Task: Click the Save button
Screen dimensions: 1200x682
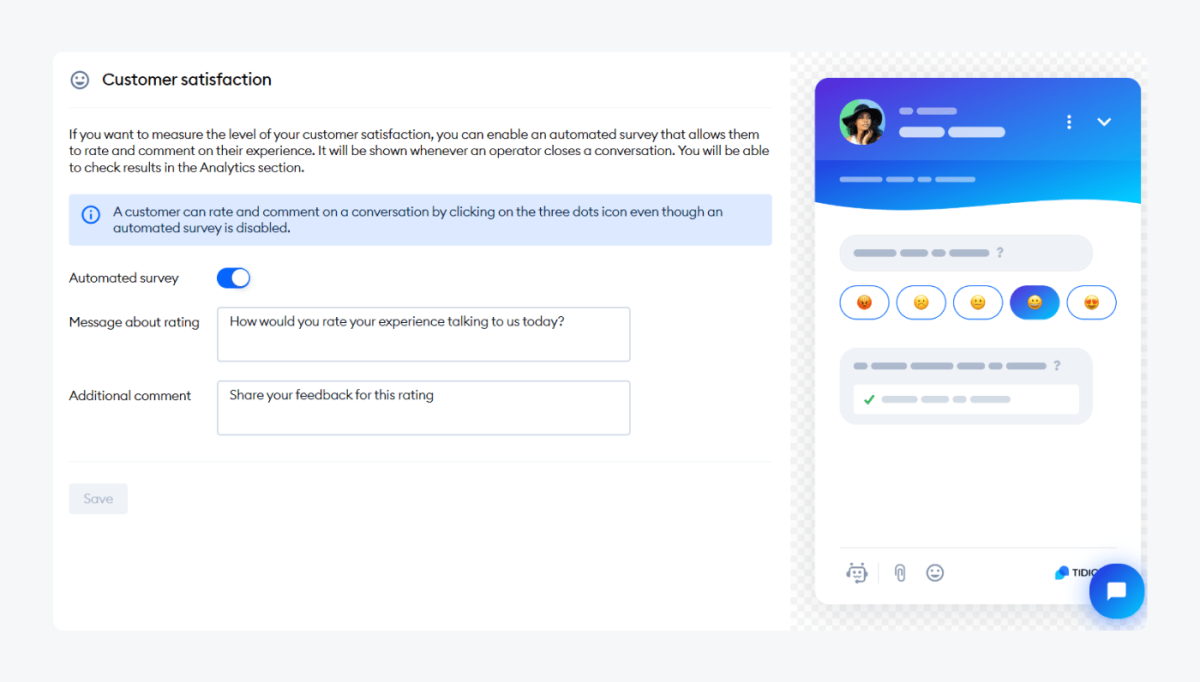Action: pyautogui.click(x=98, y=498)
